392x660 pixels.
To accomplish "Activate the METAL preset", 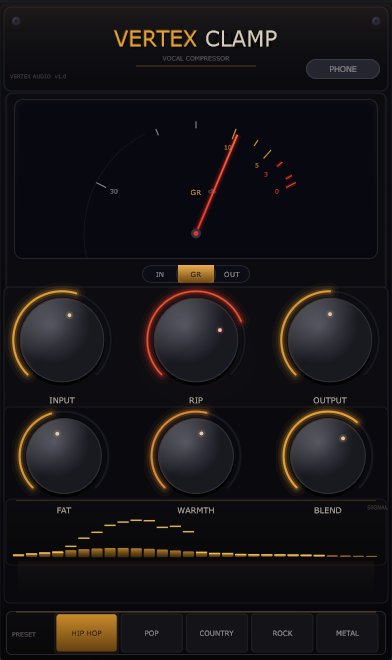I will [347, 633].
